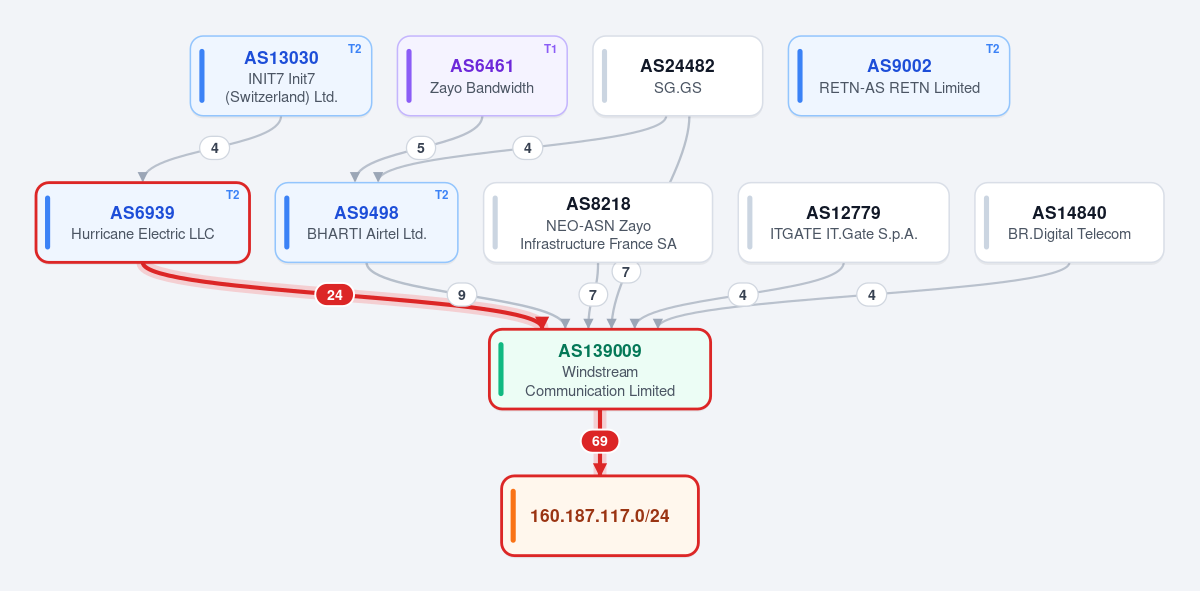Click the T1 badge on AS6461
The width and height of the screenshot is (1200, 591).
point(550,48)
